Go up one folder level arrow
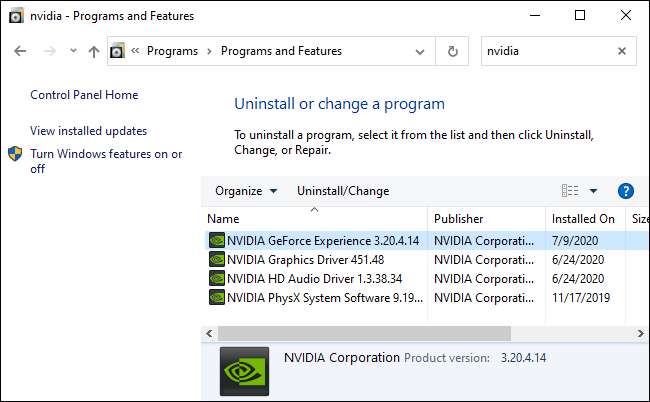This screenshot has height=402, width=650. pos(94,51)
